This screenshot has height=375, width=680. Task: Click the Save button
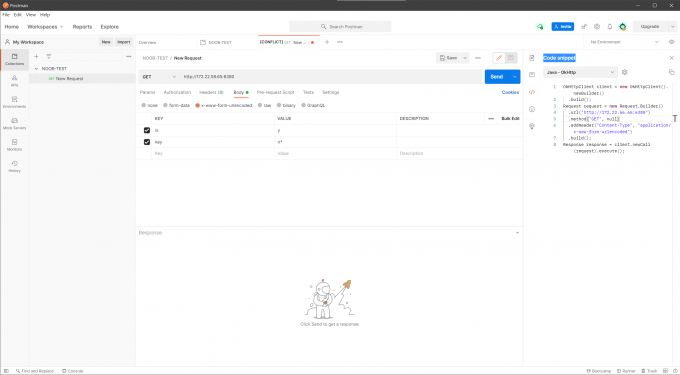(448, 58)
